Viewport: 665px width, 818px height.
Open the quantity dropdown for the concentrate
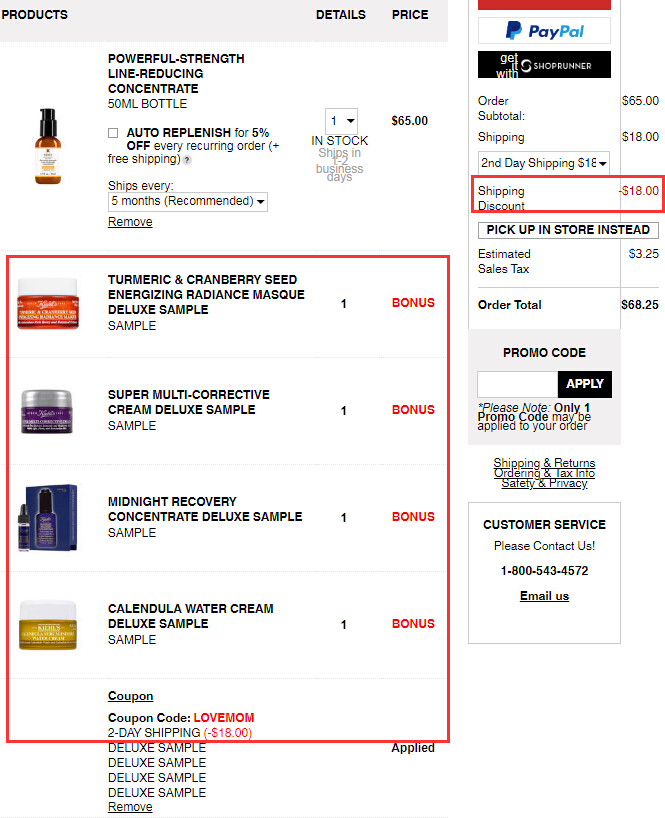click(x=341, y=121)
